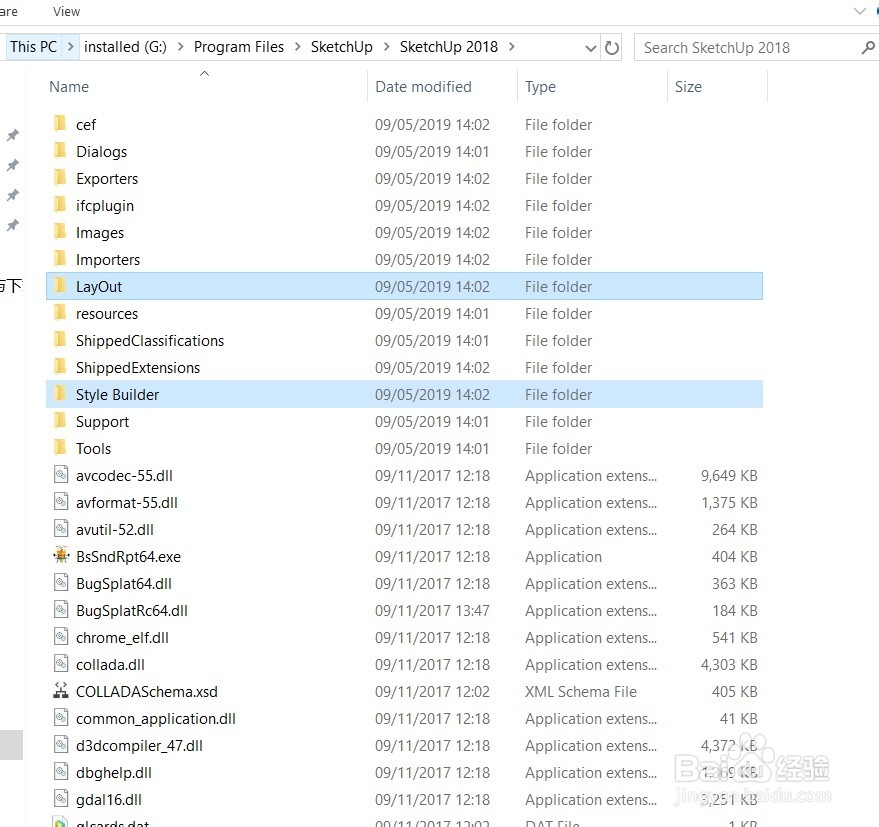Screen dimensions: 879x827
Task: Click the search magnifier icon
Action: tap(868, 48)
